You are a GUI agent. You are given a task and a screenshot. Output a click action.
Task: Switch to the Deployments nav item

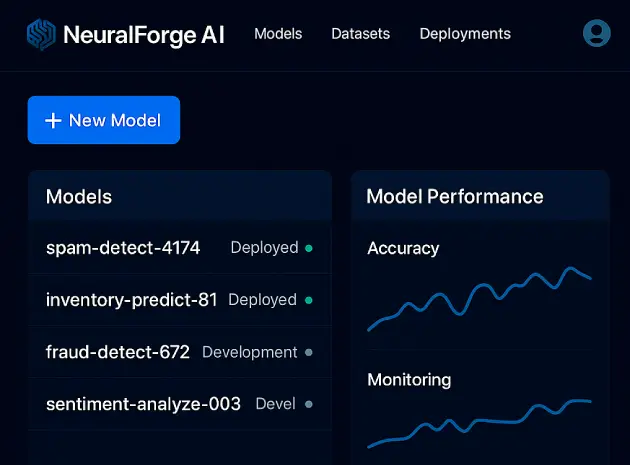coord(465,34)
